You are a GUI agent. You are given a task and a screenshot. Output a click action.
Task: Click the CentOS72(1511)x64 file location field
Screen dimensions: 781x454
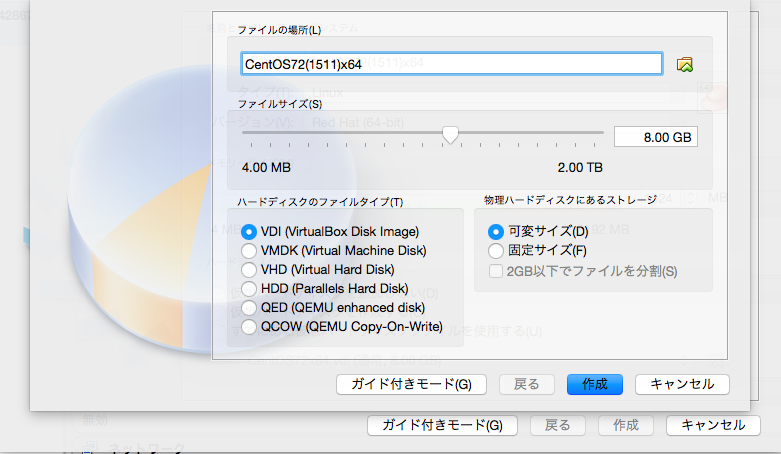451,64
